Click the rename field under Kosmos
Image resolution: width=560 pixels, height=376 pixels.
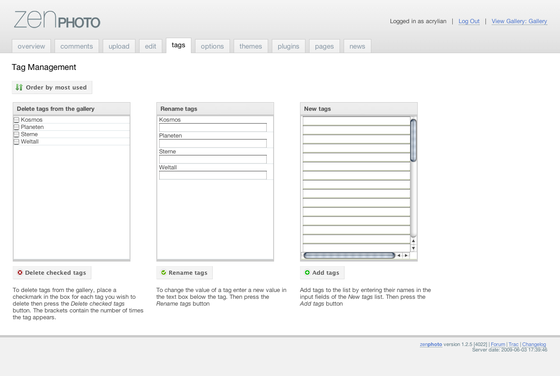pos(213,127)
